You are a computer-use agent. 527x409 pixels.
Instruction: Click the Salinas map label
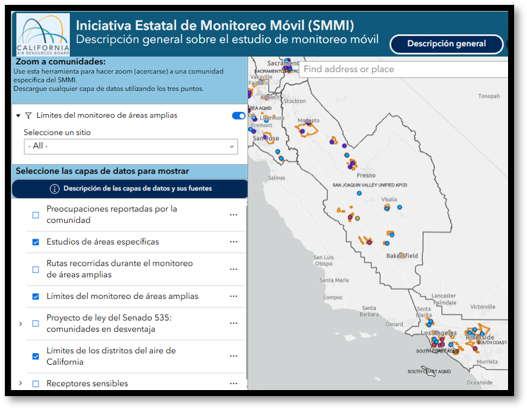(x=277, y=178)
